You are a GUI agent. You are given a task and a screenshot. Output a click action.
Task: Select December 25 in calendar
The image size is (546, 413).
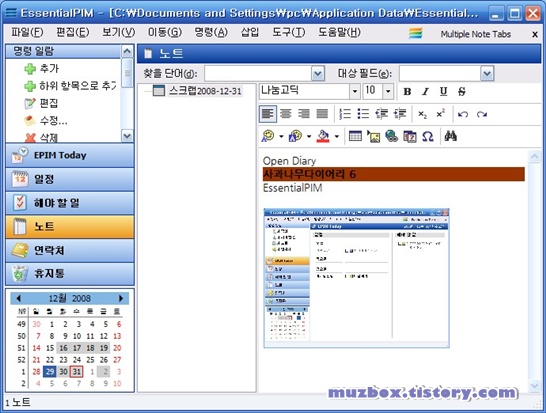point(90,360)
